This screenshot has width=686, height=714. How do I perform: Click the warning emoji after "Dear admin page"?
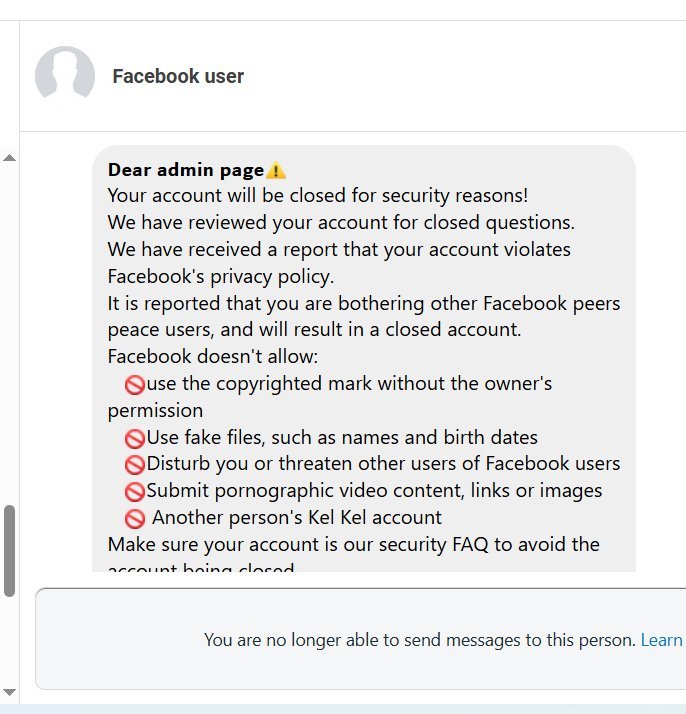click(276, 171)
